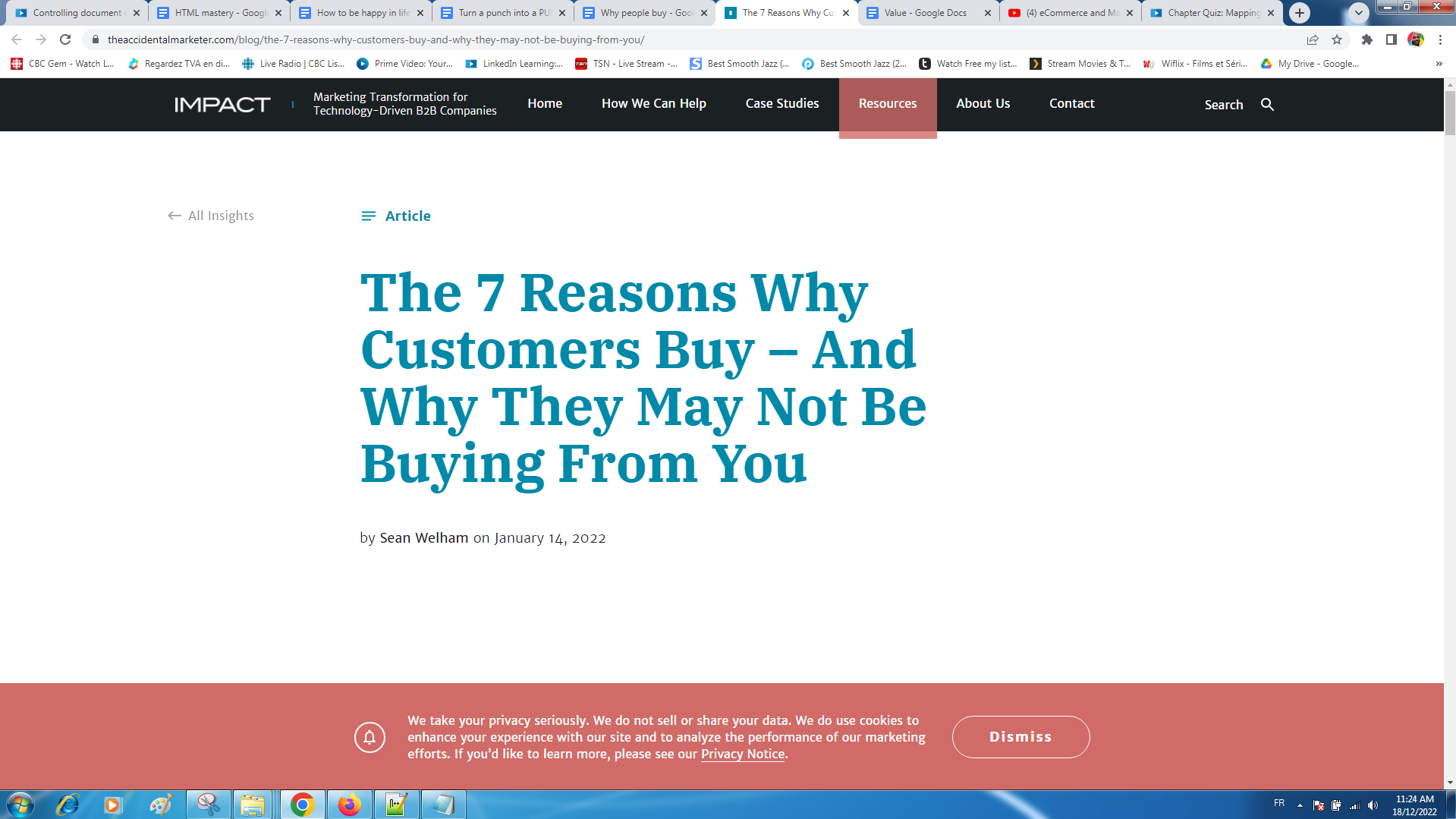Click the search magnifier icon in site header
This screenshot has width=1456, height=819.
(1267, 105)
